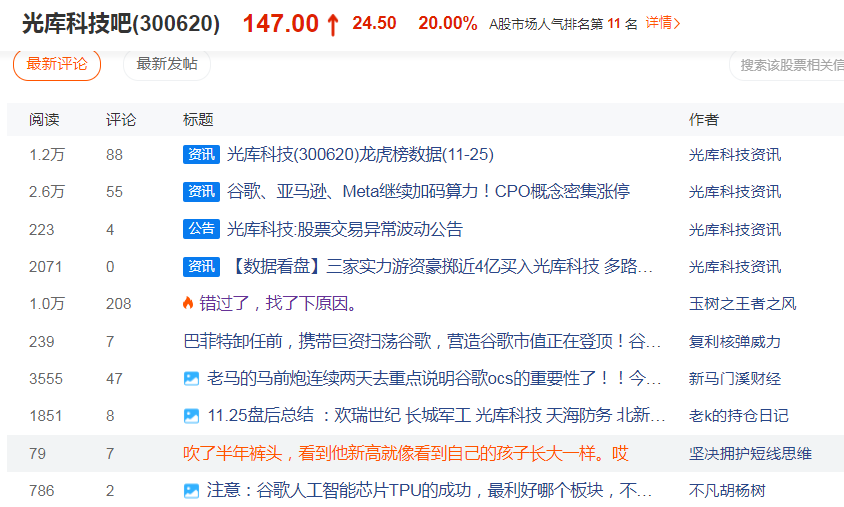Click the 资讯 tag on 数据看盘 post

[x=201, y=266]
